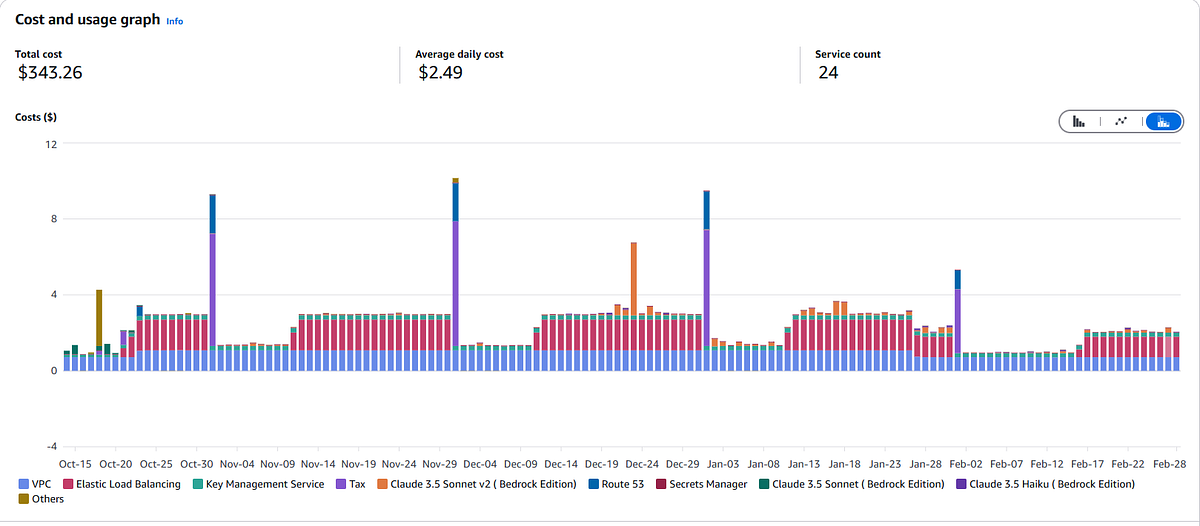This screenshot has width=1200, height=526.
Task: Select the tall gold Others bar in mid-October
Action: point(99,318)
